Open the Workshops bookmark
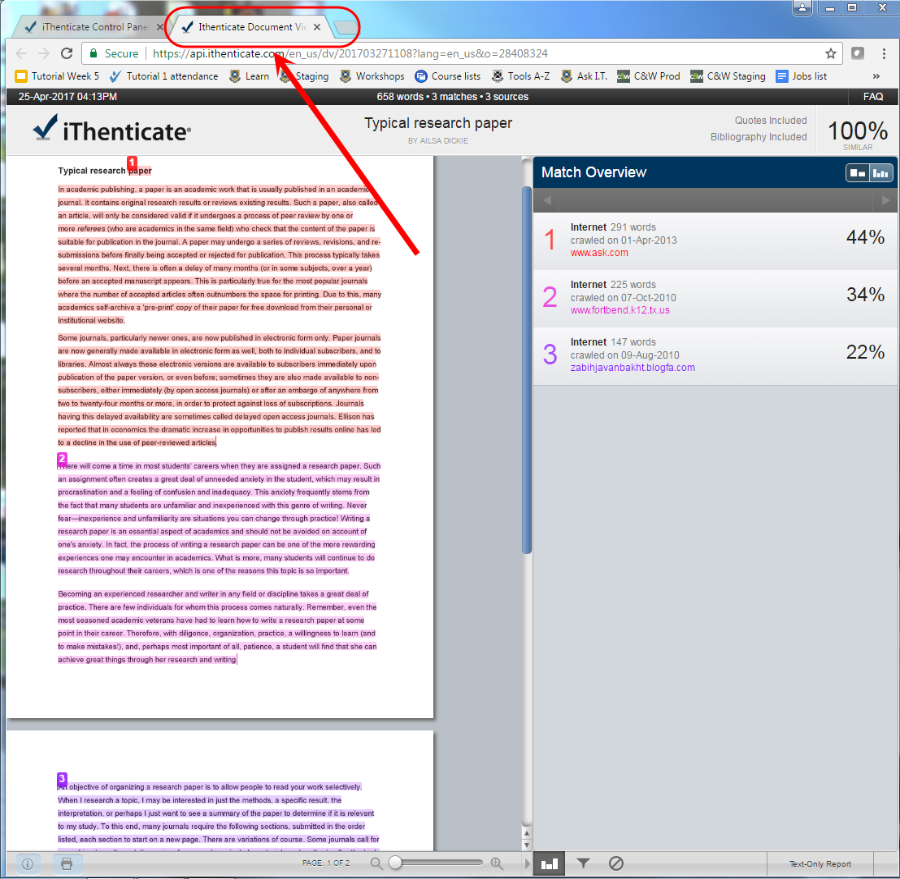This screenshot has width=900, height=879. tap(371, 76)
